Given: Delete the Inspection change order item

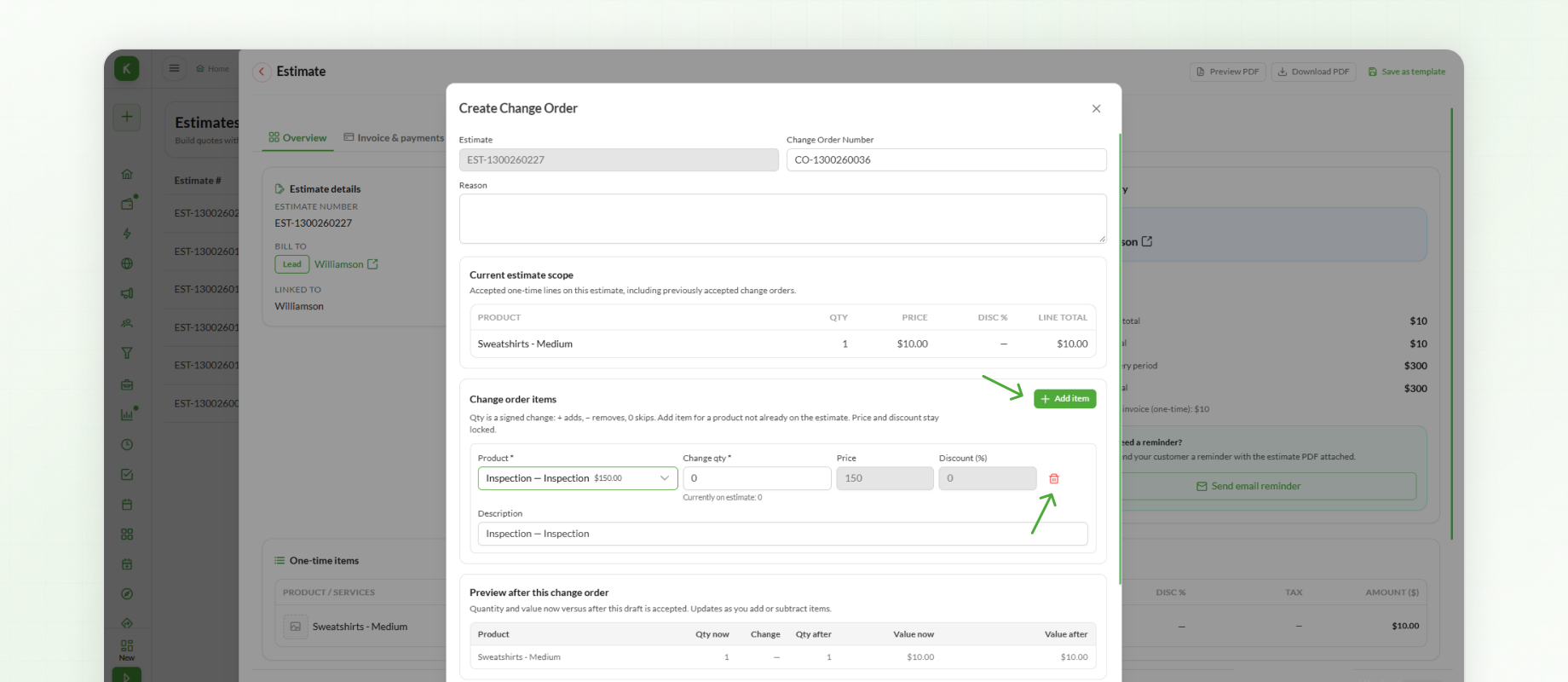Looking at the screenshot, I should click(1054, 479).
